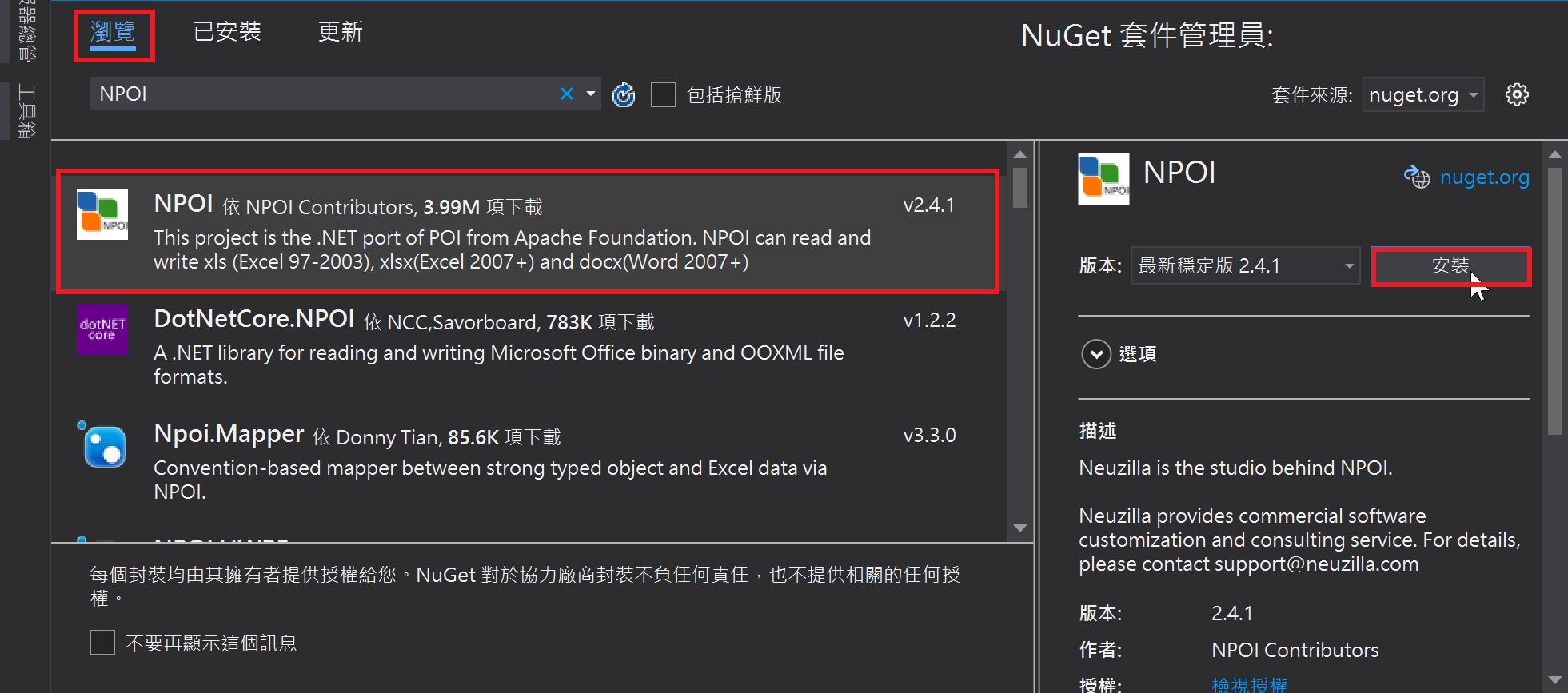Open the 套件來源 nuget.org dropdown
This screenshot has height=693, width=1568.
coord(1423,94)
